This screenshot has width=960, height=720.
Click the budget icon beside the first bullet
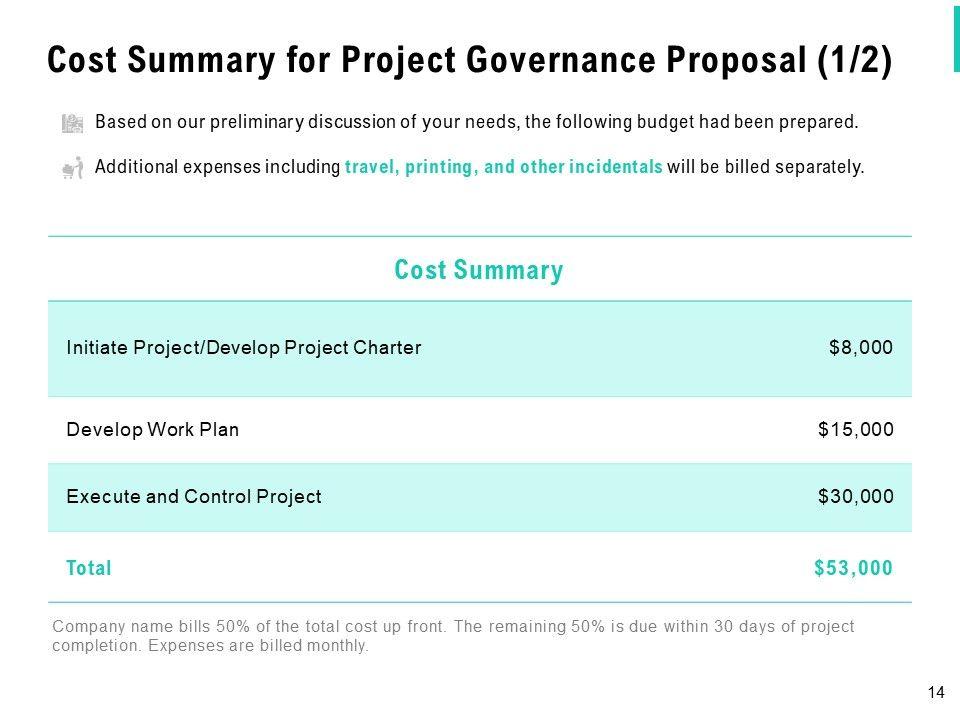72,123
